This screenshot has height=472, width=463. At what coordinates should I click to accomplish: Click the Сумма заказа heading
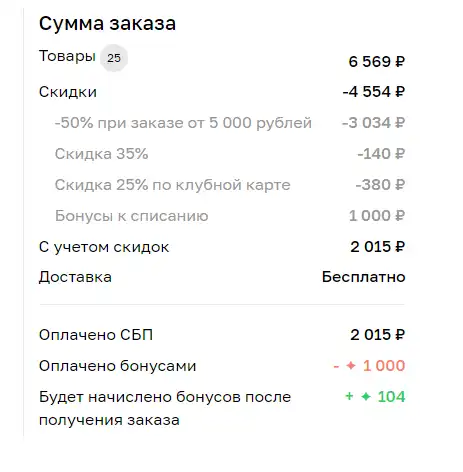(107, 24)
